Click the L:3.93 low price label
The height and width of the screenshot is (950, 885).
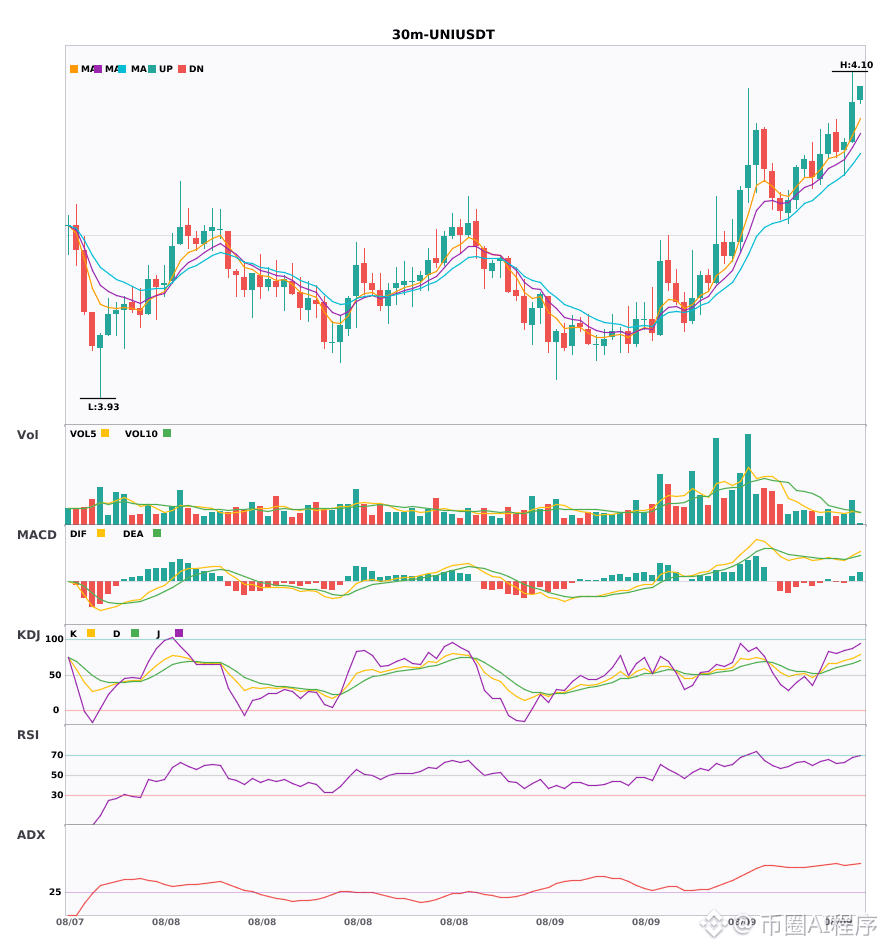click(104, 407)
